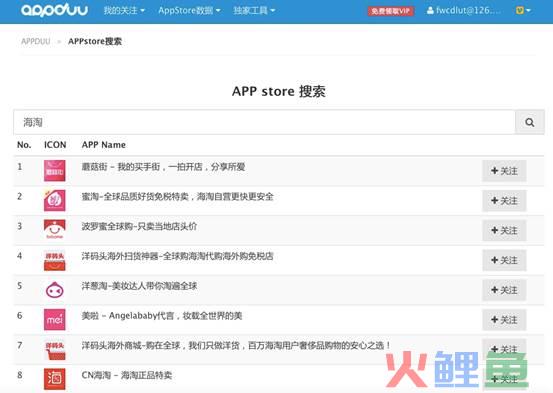This screenshot has height=393, width=553.
Task: Select app name CN海淘 – 海淘正品特卖
Action: 127,375
